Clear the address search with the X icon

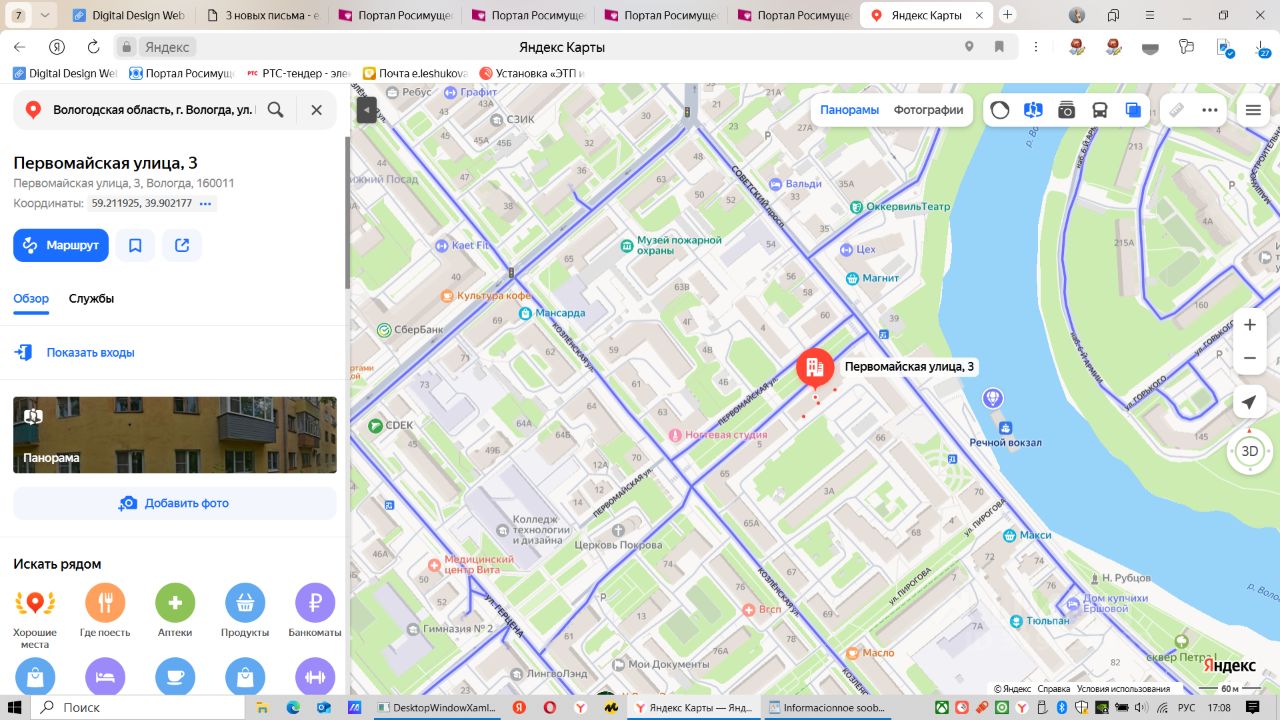316,110
